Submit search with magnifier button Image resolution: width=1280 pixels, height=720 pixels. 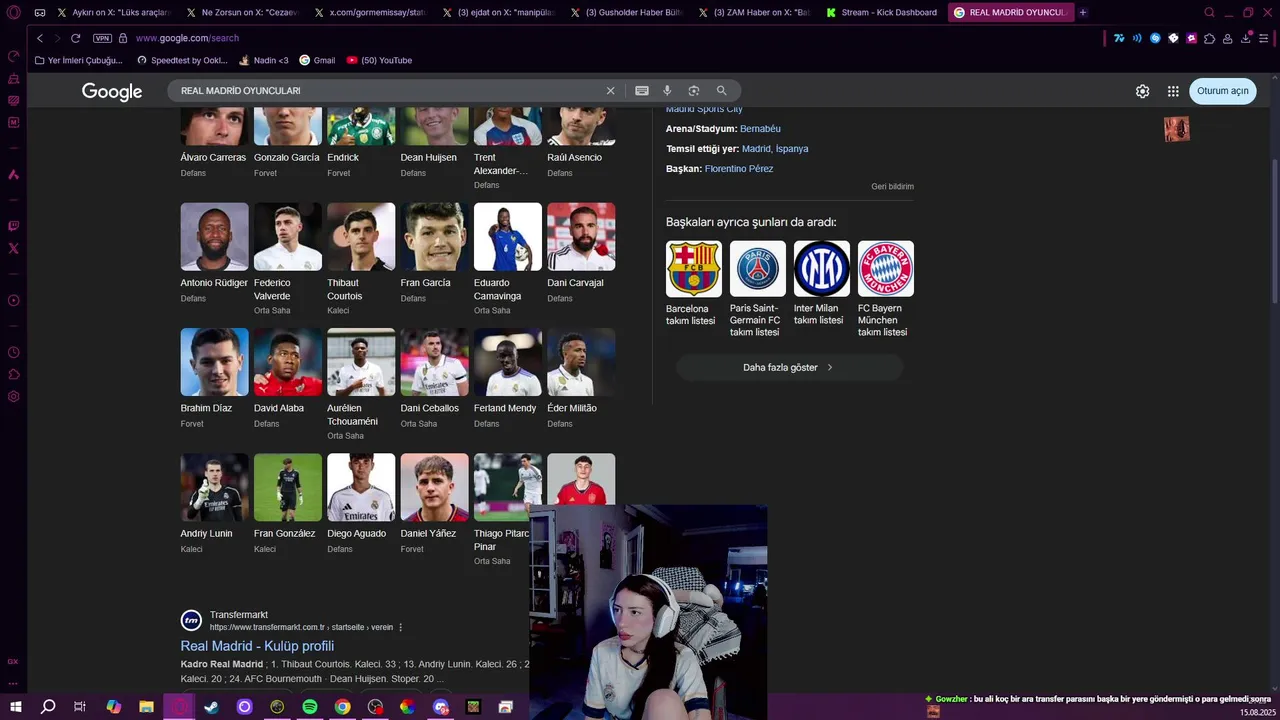pyautogui.click(x=721, y=91)
